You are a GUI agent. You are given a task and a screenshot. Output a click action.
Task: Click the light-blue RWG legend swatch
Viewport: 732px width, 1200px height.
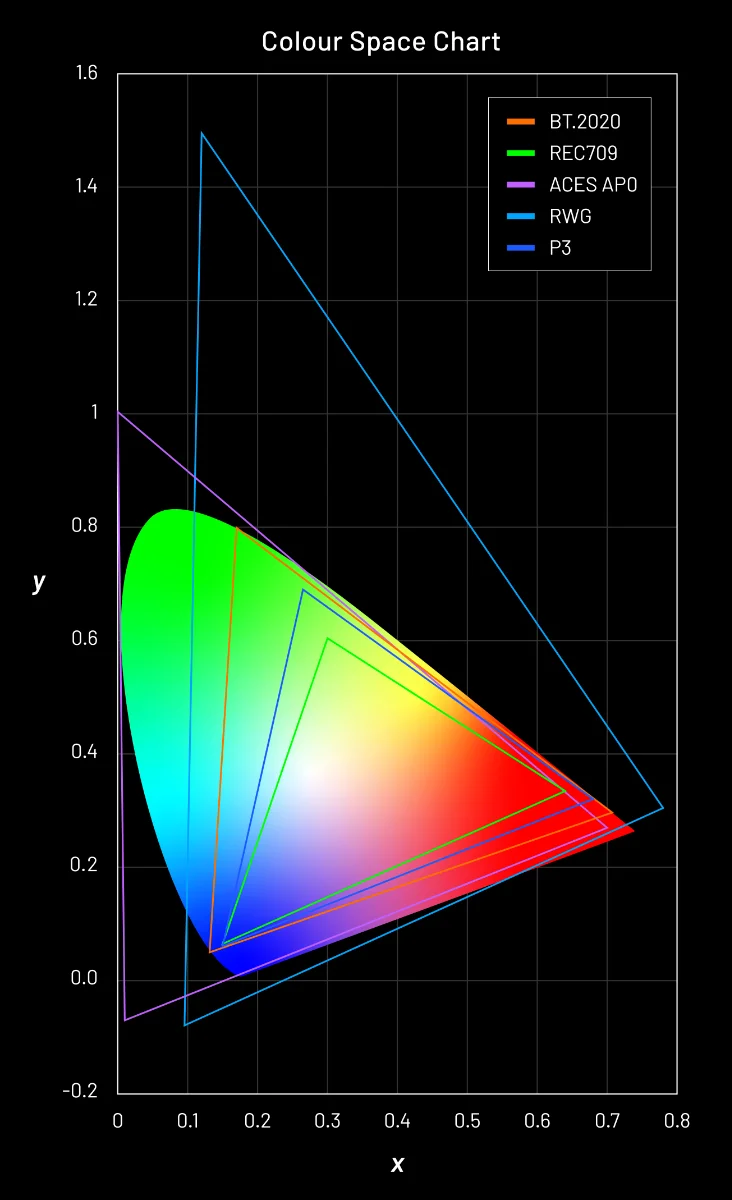coord(521,216)
